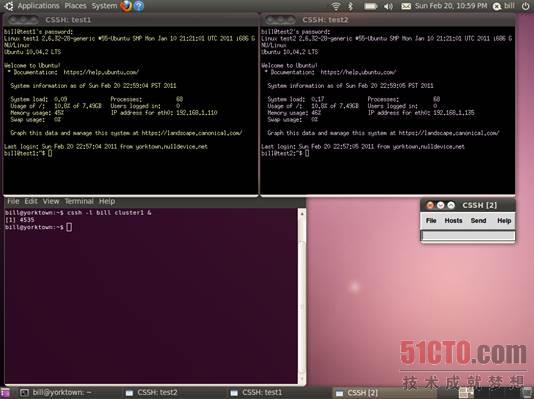Open the sound volume indicator
This screenshot has width=534, height=399.
click(x=388, y=6)
